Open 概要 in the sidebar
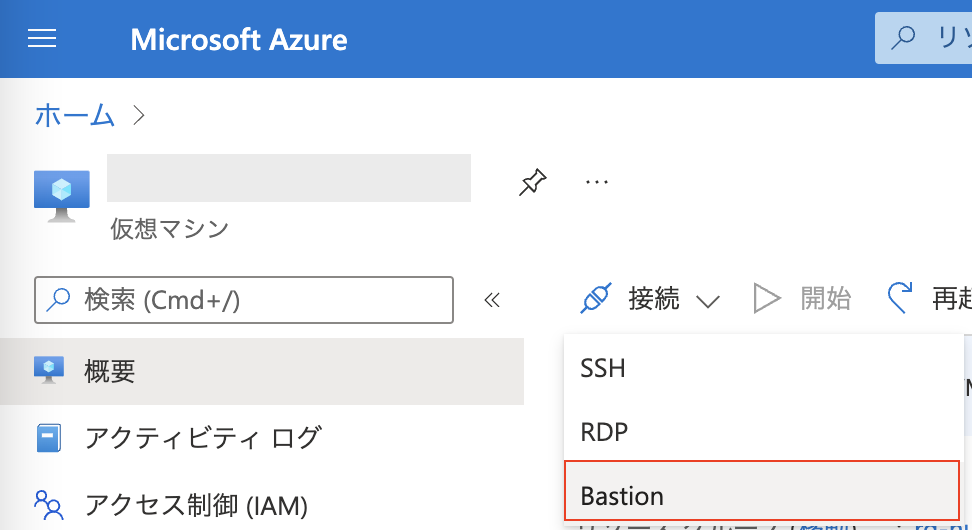The height and width of the screenshot is (530, 972). [262, 371]
